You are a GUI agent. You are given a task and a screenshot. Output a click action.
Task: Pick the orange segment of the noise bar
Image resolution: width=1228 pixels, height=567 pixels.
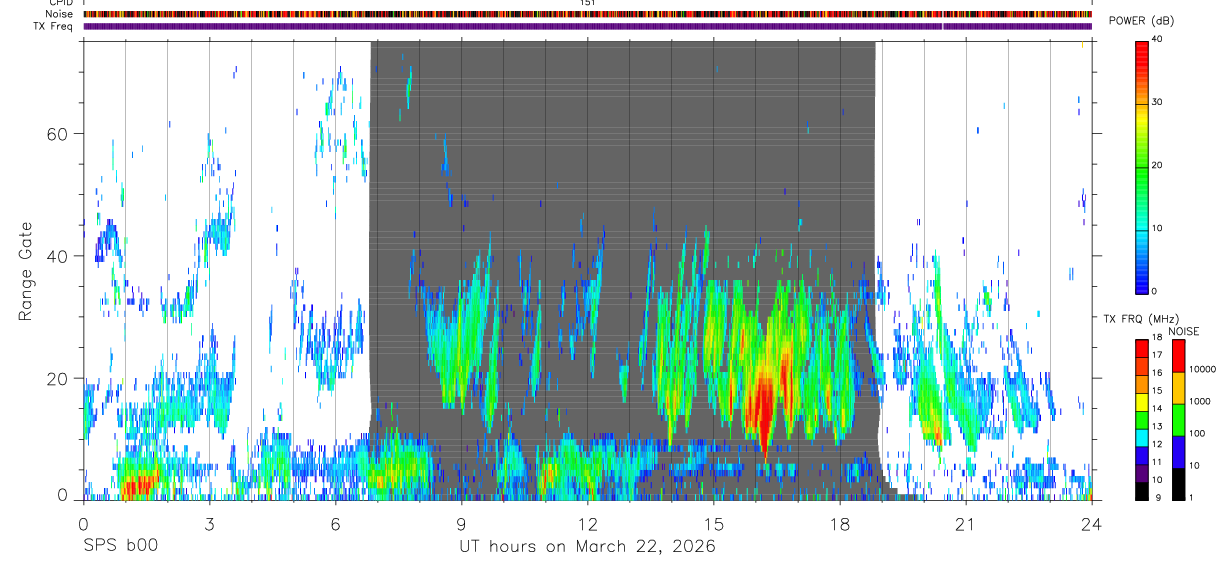(x=1178, y=388)
